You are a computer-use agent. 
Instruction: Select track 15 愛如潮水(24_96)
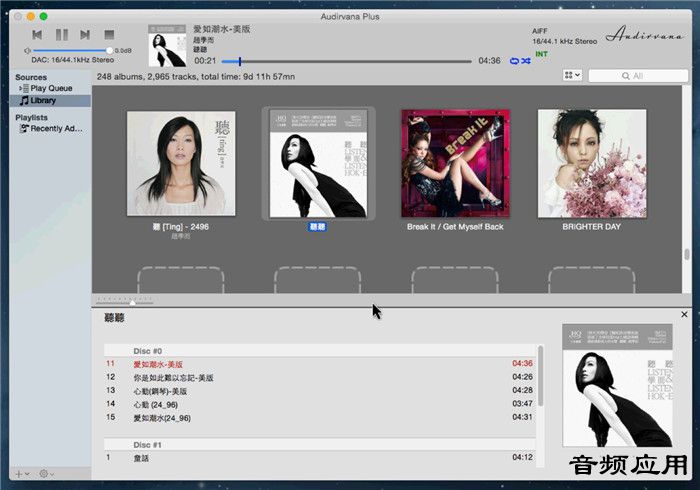point(320,418)
